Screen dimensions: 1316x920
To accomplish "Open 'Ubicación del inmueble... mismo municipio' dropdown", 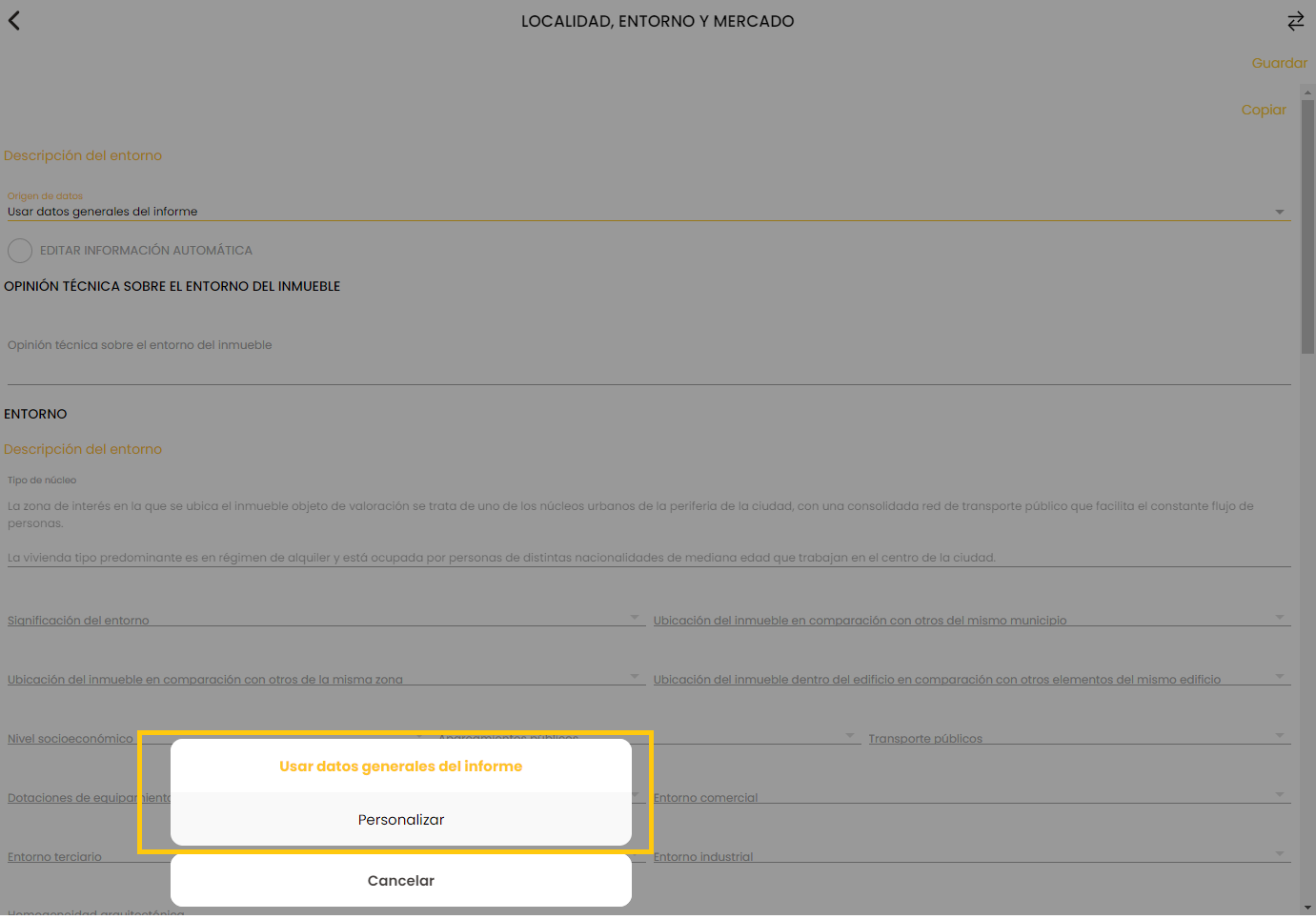I will coord(972,620).
